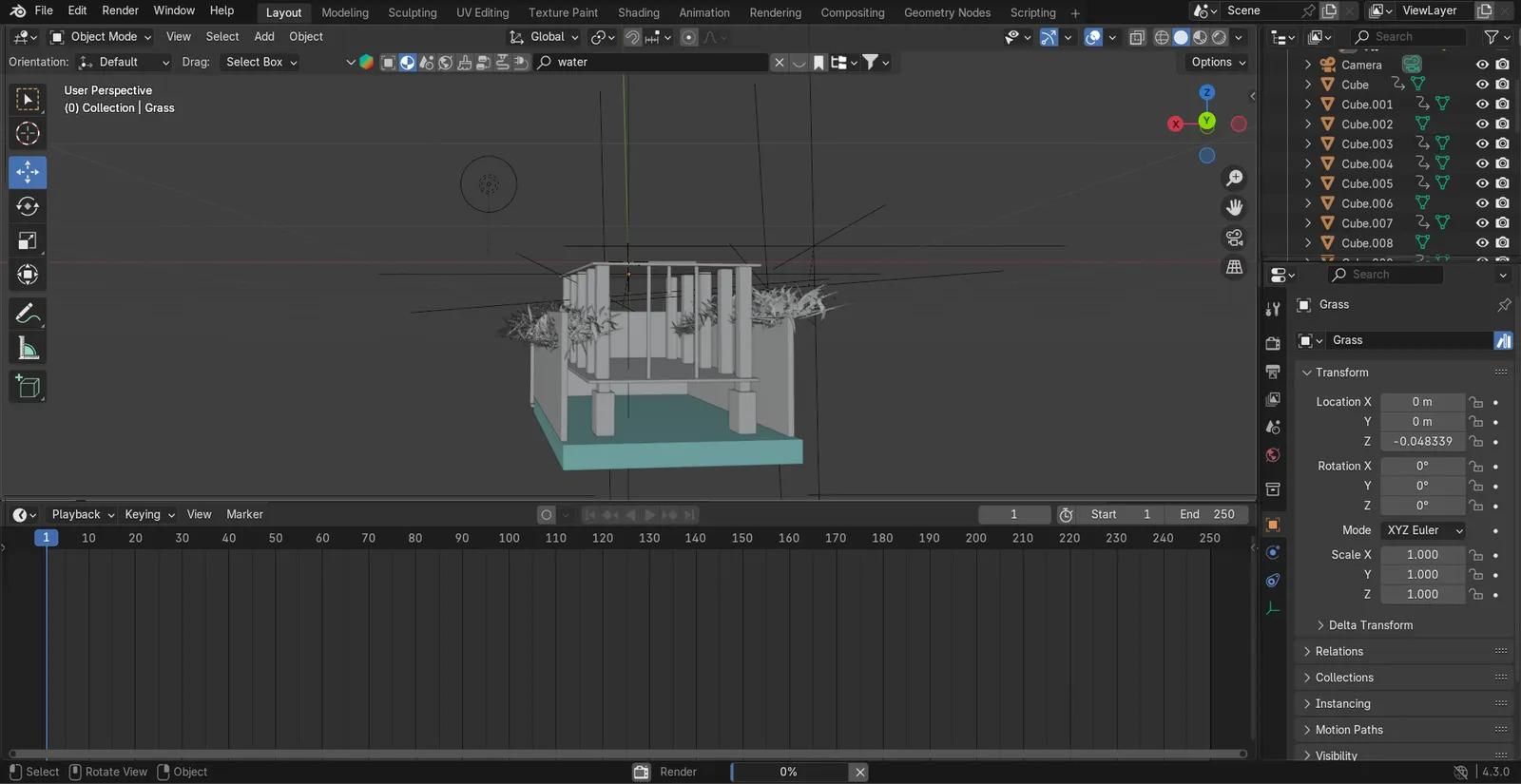Toggle proportional editing button
The width and height of the screenshot is (1521, 784).
(689, 37)
